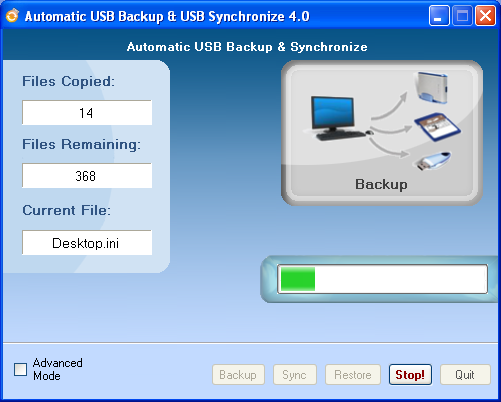Screen dimensions: 501x402
Task: Click the Restore button
Action: 353,375
